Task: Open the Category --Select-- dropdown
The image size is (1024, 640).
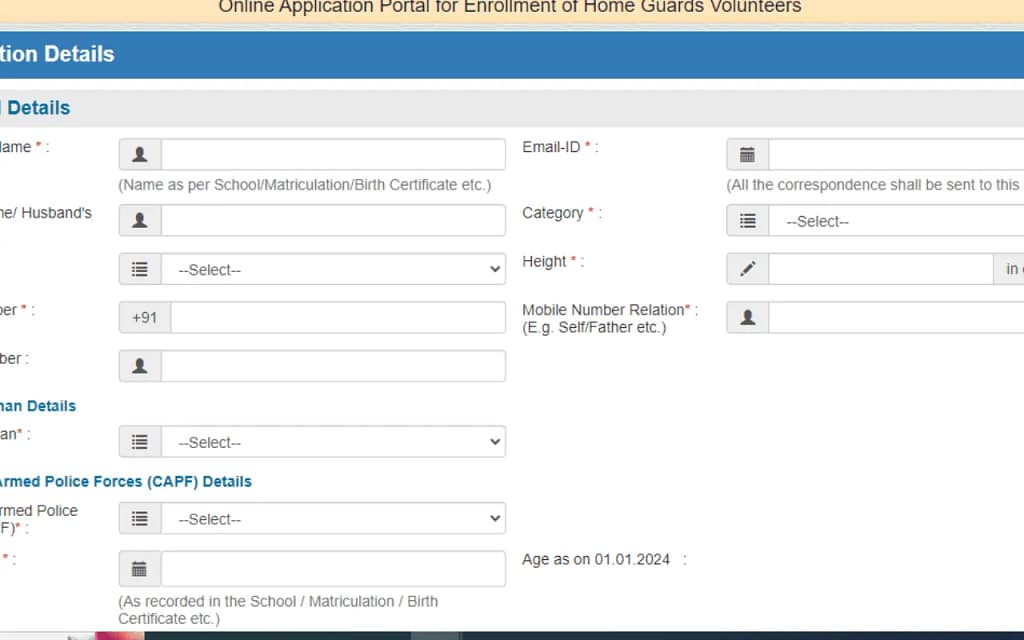Action: [x=895, y=221]
